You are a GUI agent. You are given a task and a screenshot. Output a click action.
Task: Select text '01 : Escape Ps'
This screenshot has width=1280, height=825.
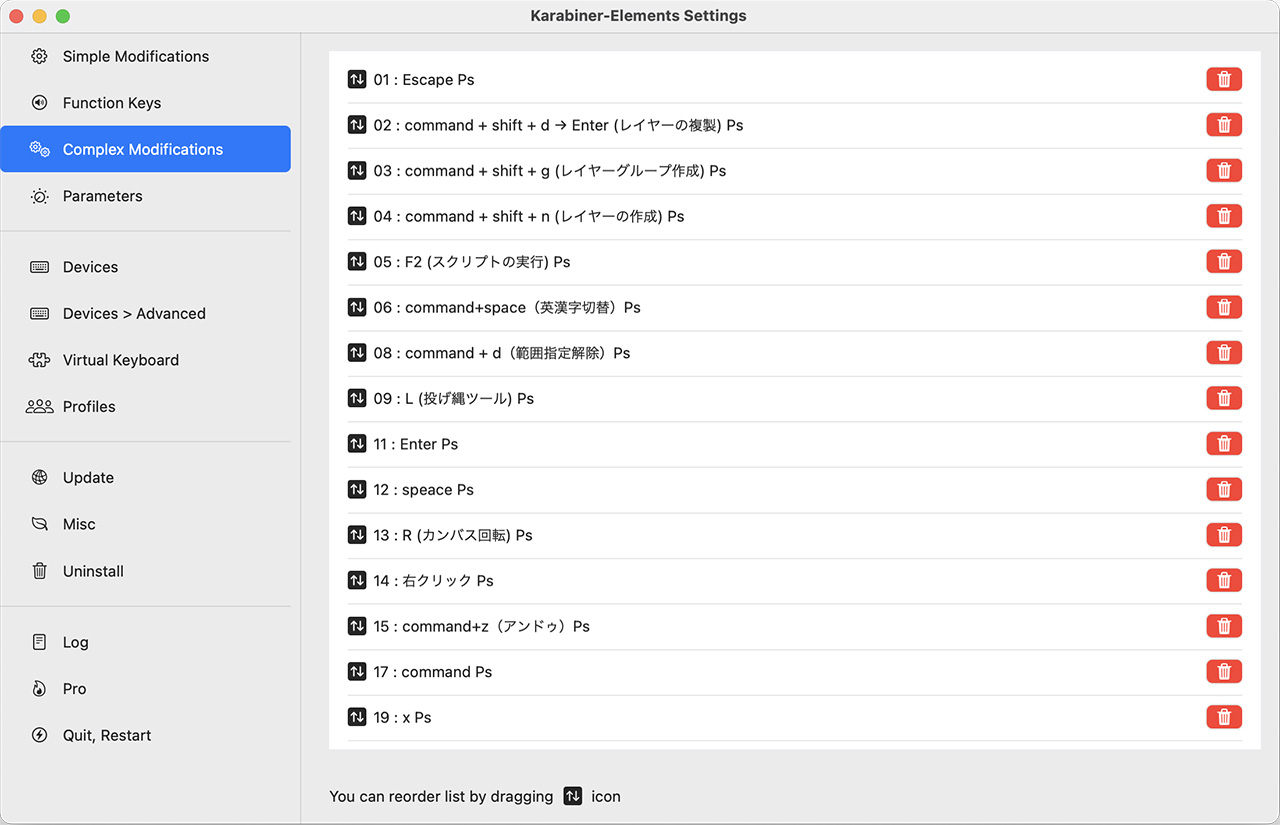[x=424, y=80]
